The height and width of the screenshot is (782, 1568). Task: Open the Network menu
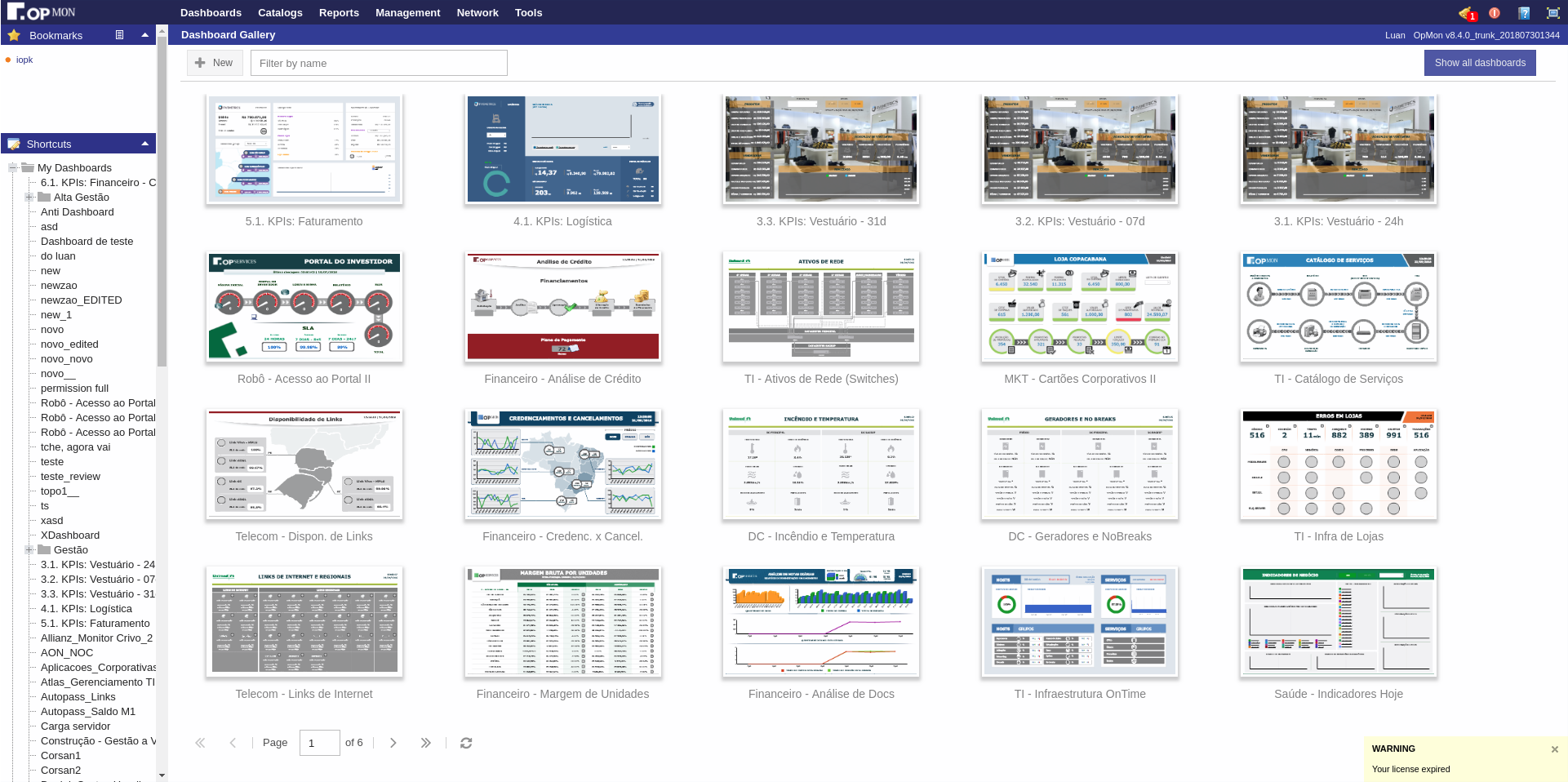coord(478,13)
